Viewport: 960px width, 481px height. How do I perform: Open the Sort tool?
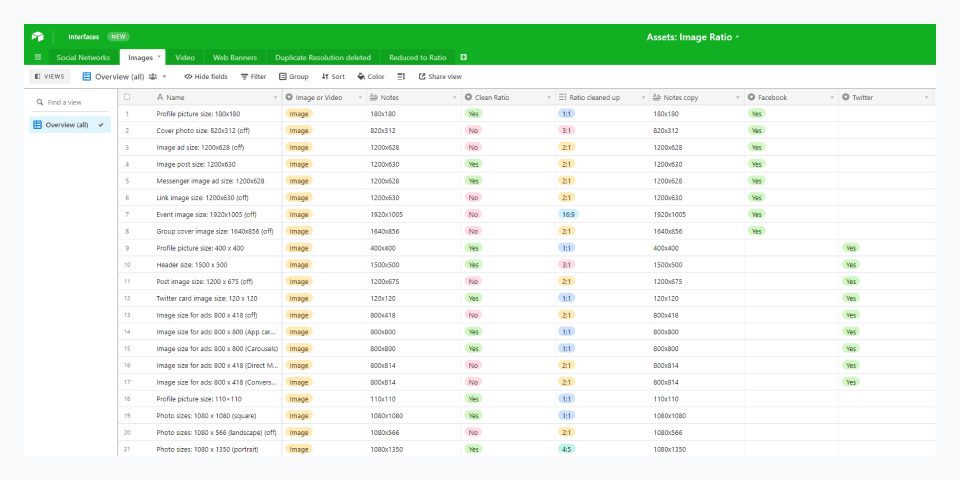(333, 76)
